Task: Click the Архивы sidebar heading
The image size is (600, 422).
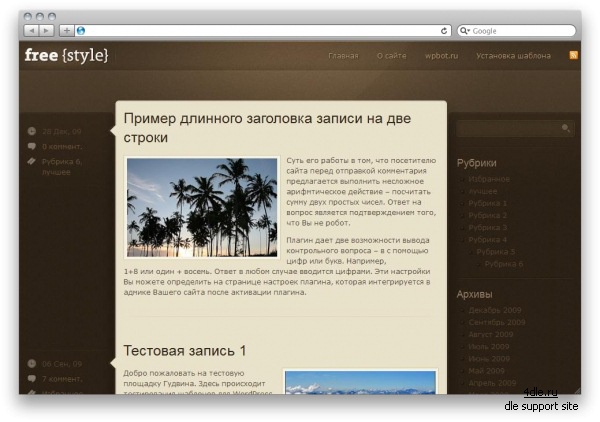Action: pos(474,294)
